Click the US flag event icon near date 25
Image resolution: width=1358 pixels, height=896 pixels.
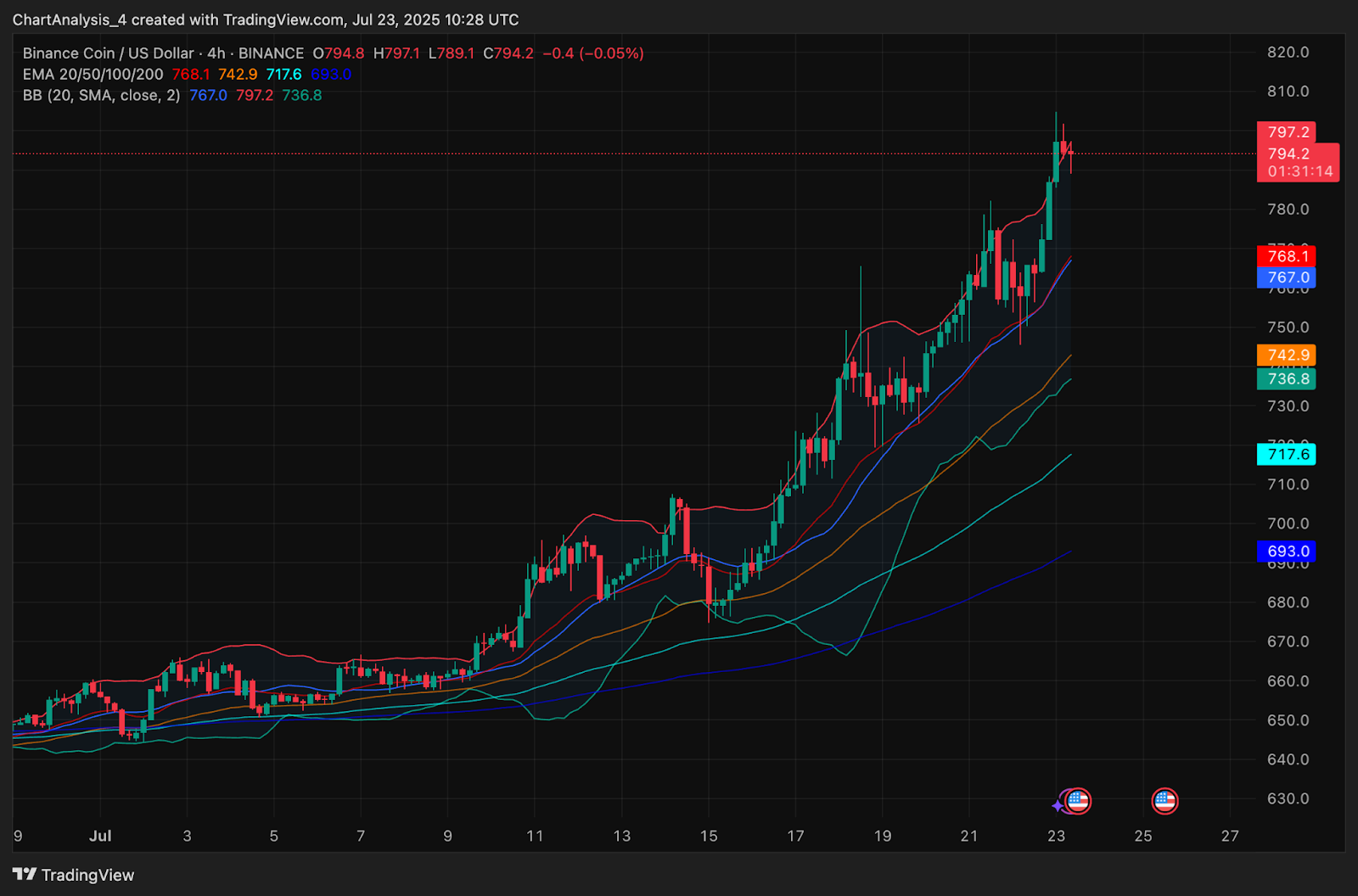tap(1164, 800)
